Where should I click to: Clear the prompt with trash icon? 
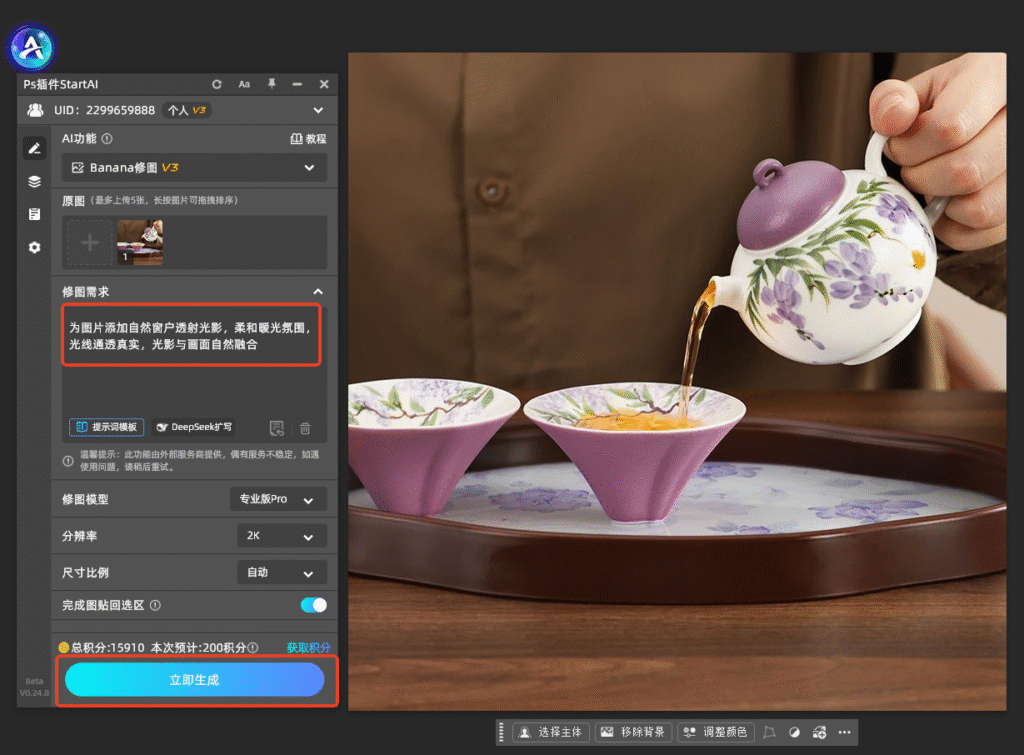305,428
